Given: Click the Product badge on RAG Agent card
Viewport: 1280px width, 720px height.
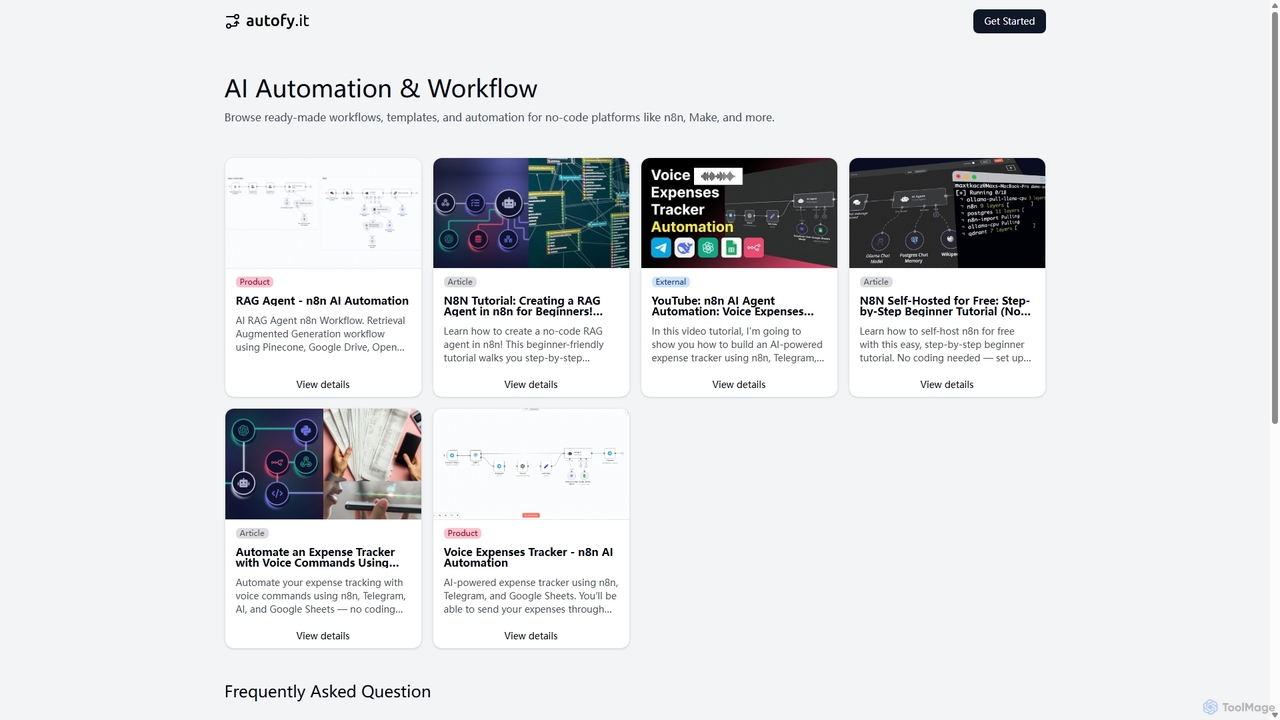Looking at the screenshot, I should pyautogui.click(x=255, y=282).
